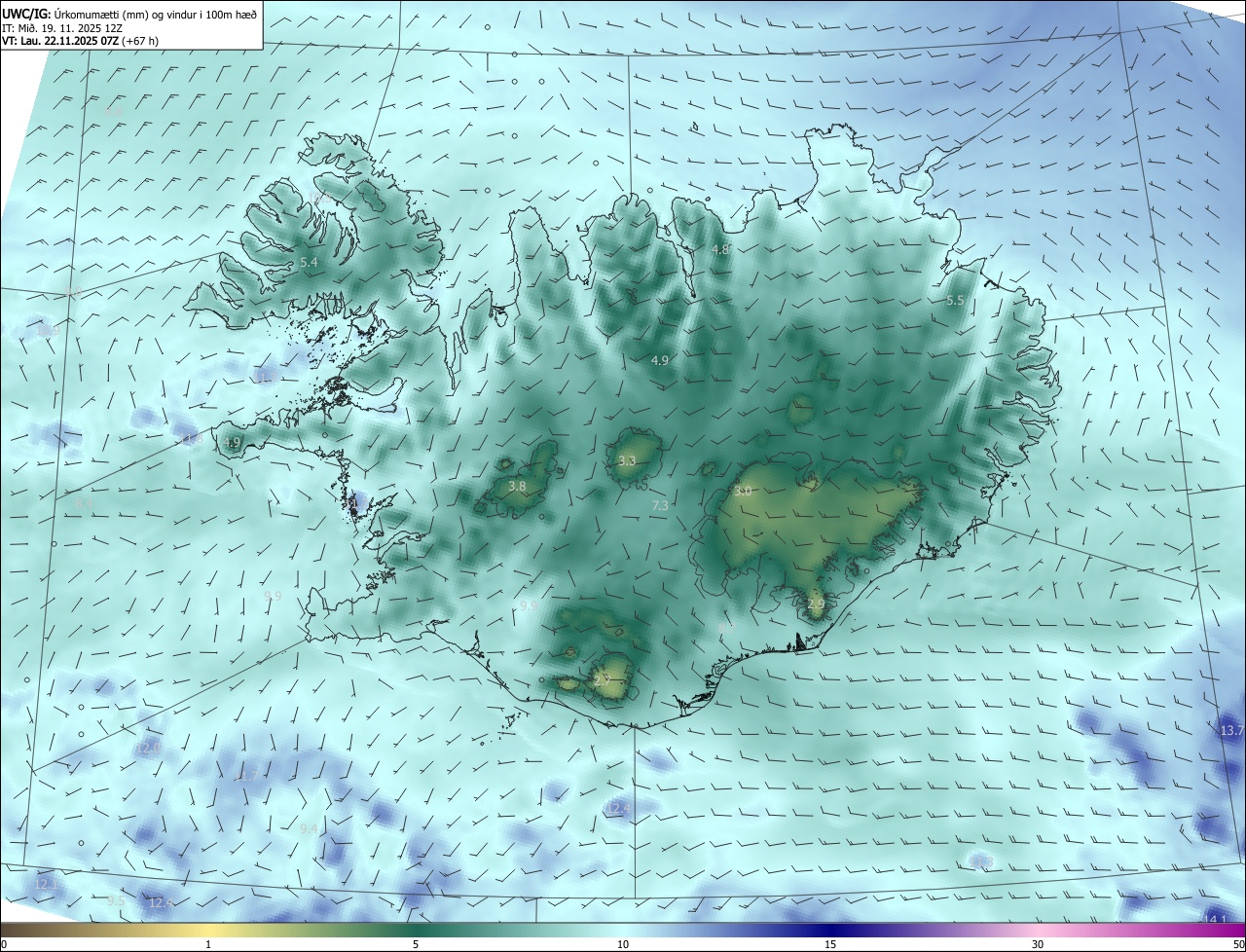Click the 2.7 value on the southern glacier
Image resolution: width=1246 pixels, height=952 pixels.
(602, 680)
